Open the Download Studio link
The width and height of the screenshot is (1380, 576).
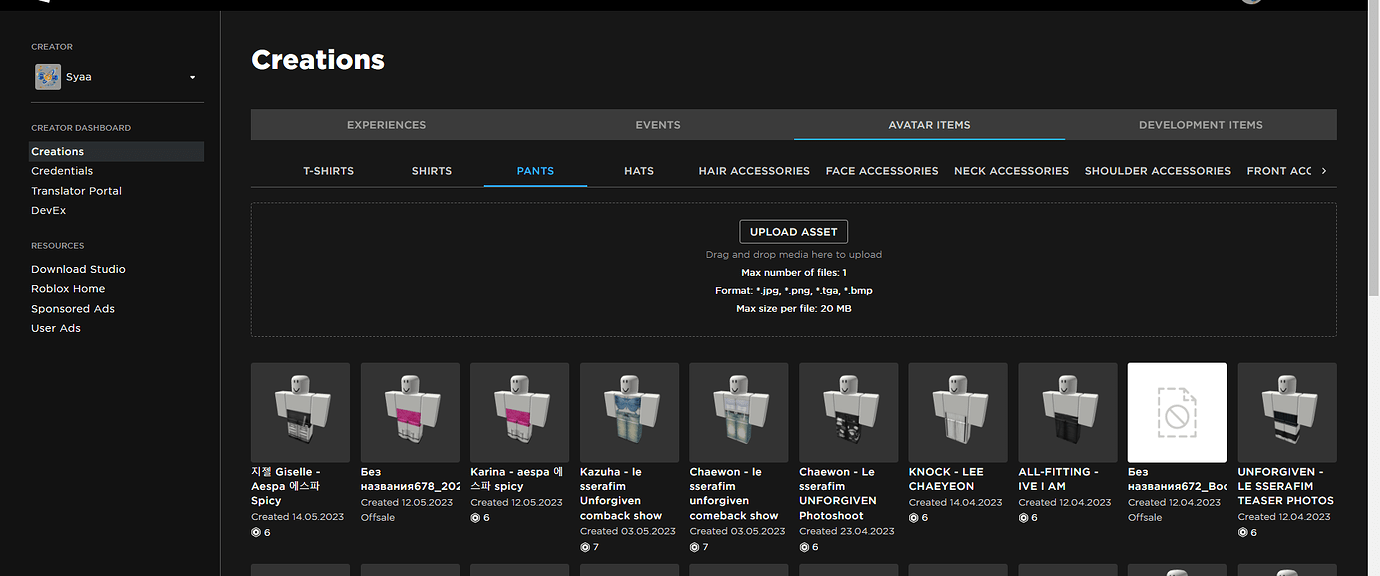point(78,268)
